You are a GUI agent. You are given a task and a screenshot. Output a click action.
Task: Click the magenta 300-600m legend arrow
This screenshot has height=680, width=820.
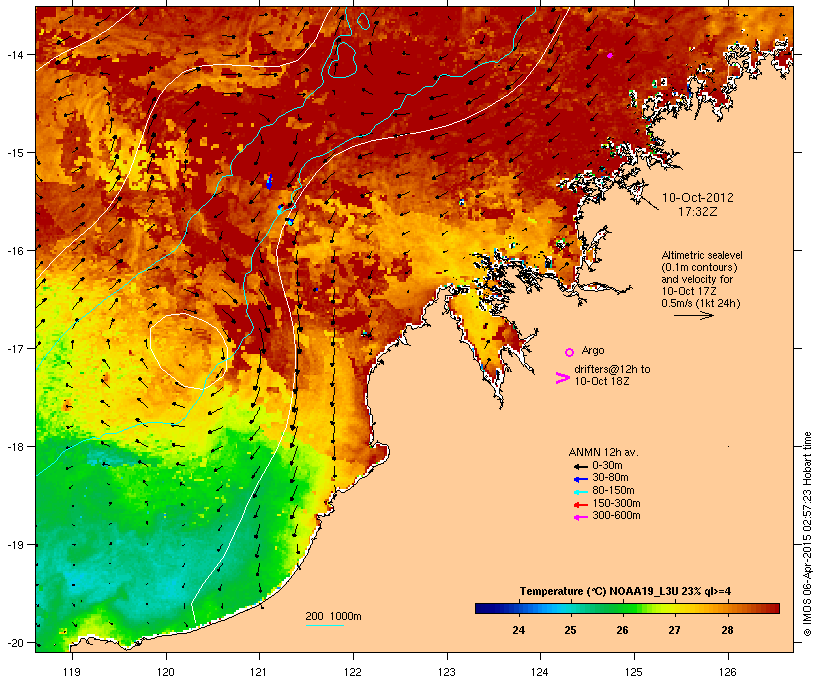pos(580,517)
